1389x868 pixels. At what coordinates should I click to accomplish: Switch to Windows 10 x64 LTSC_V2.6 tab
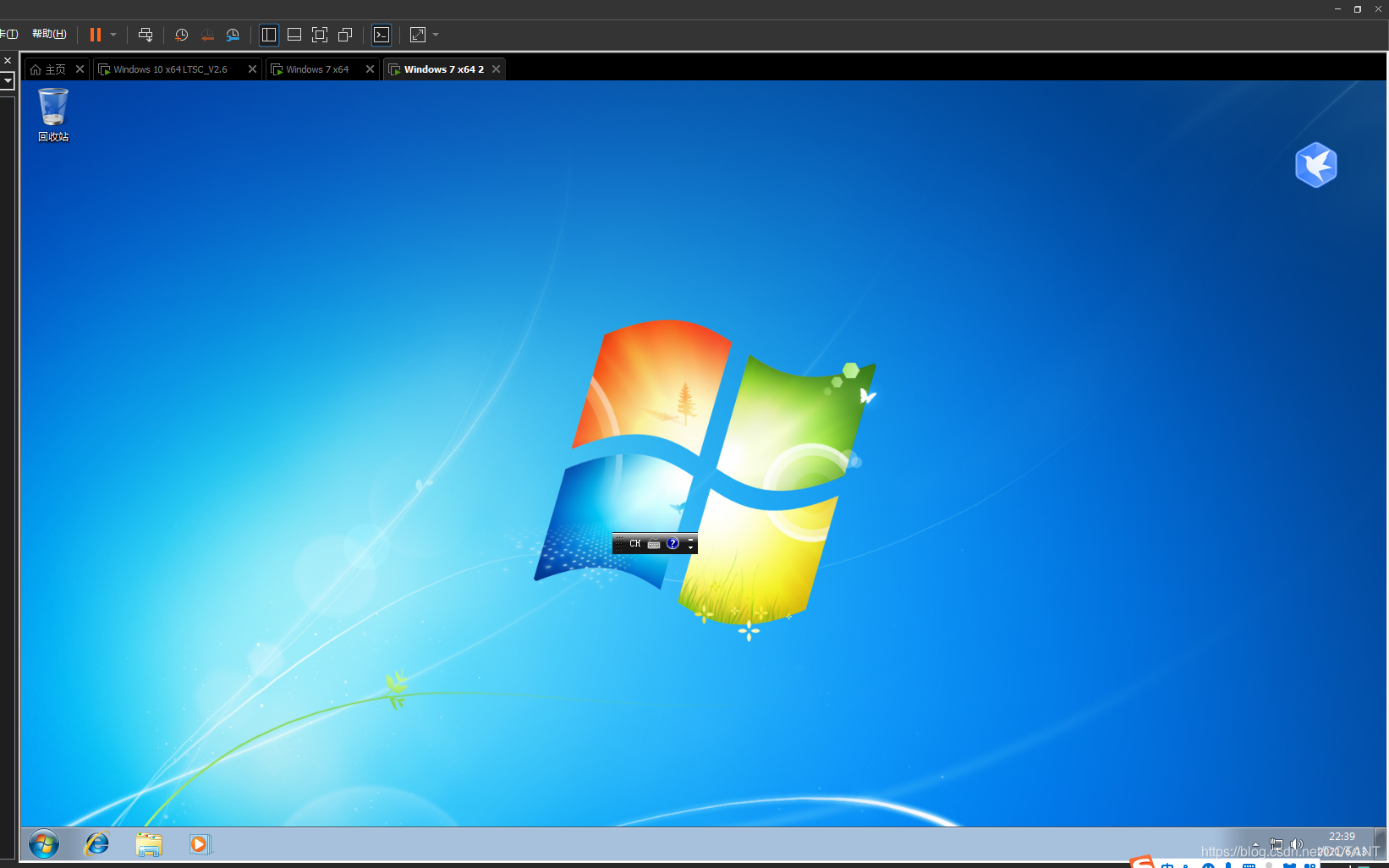point(171,69)
